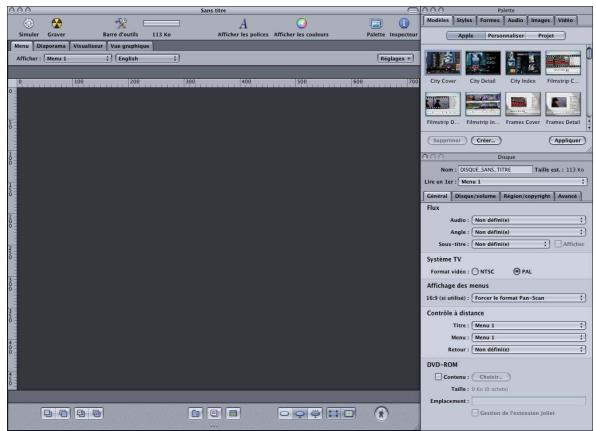The height and width of the screenshot is (431, 596).
Task: Click toolbar hide pill in Sans titre titlebar
Action: tap(412, 10)
